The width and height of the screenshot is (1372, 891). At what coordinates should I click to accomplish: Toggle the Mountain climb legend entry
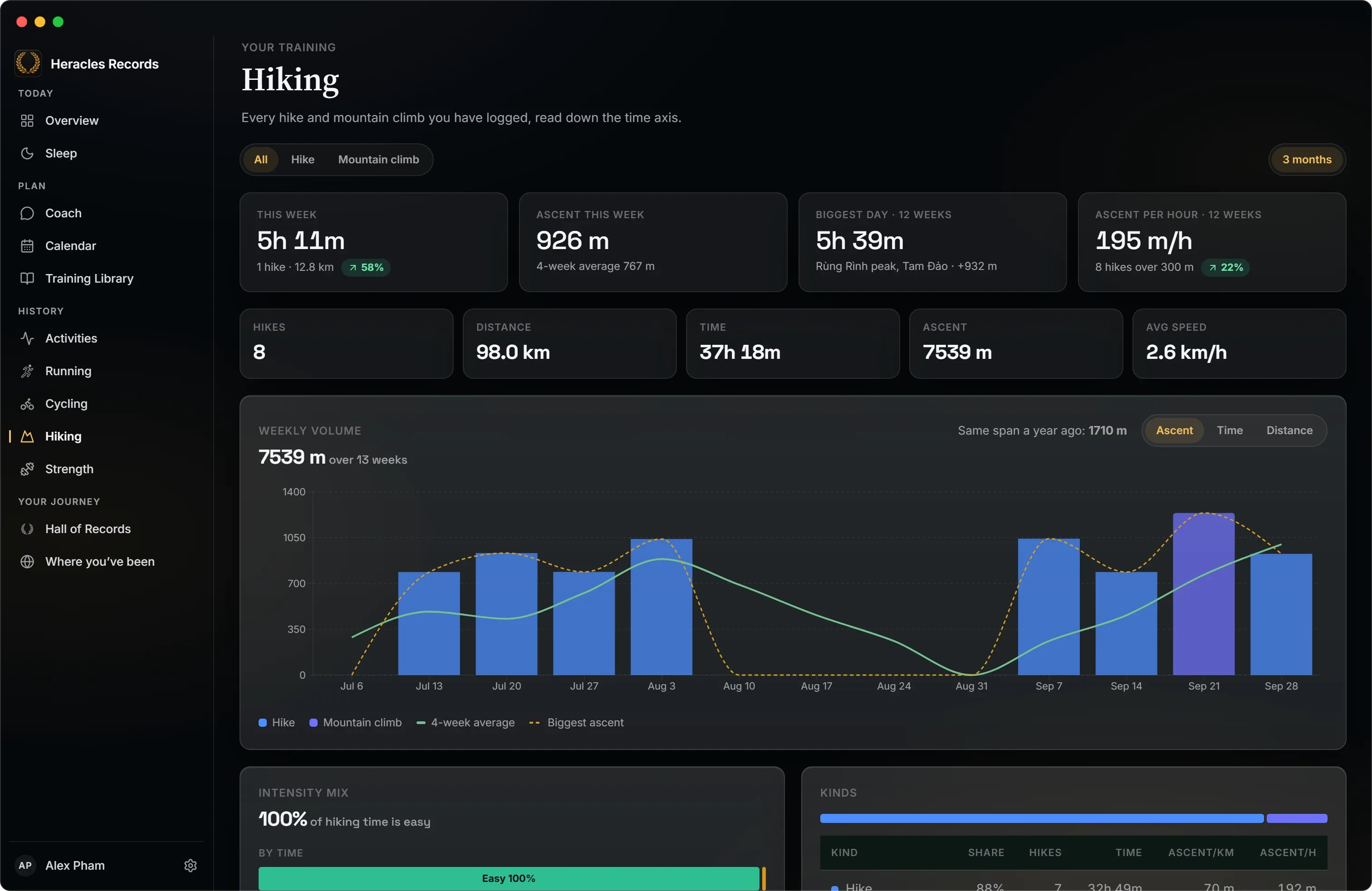[x=356, y=723]
